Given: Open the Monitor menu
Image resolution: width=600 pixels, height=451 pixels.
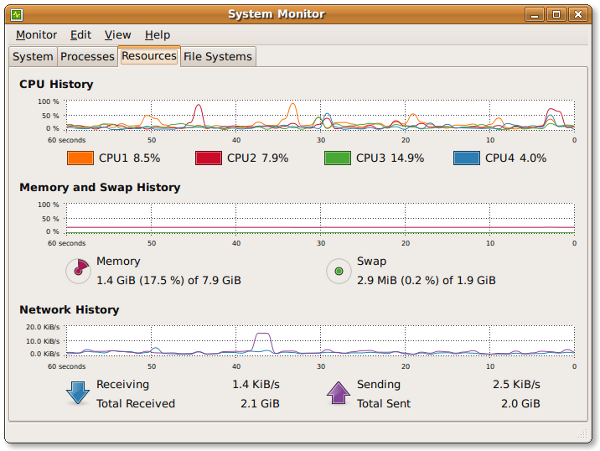Looking at the screenshot, I should pyautogui.click(x=36, y=35).
